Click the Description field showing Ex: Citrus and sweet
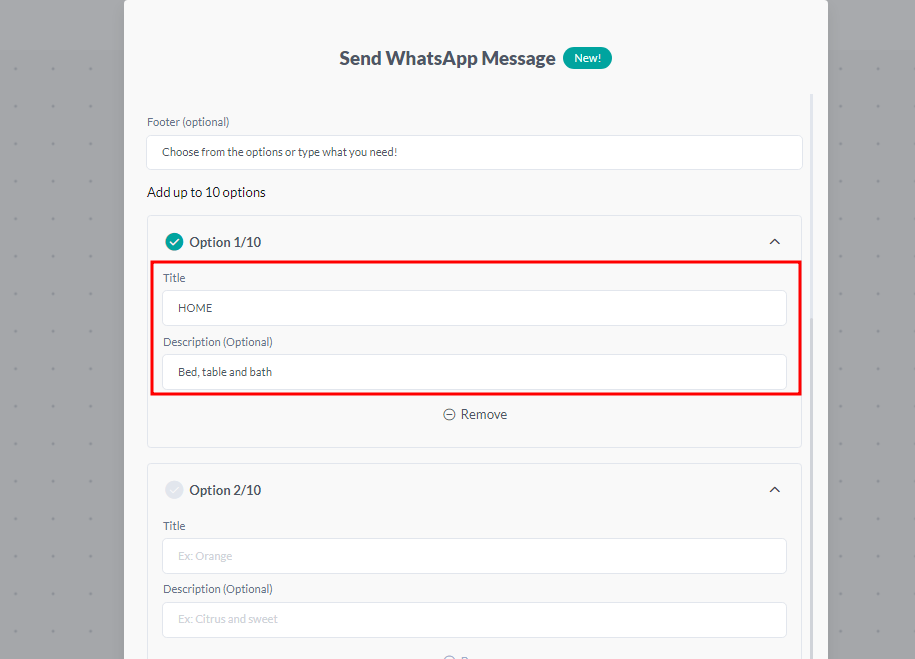This screenshot has height=659, width=915. coord(474,619)
